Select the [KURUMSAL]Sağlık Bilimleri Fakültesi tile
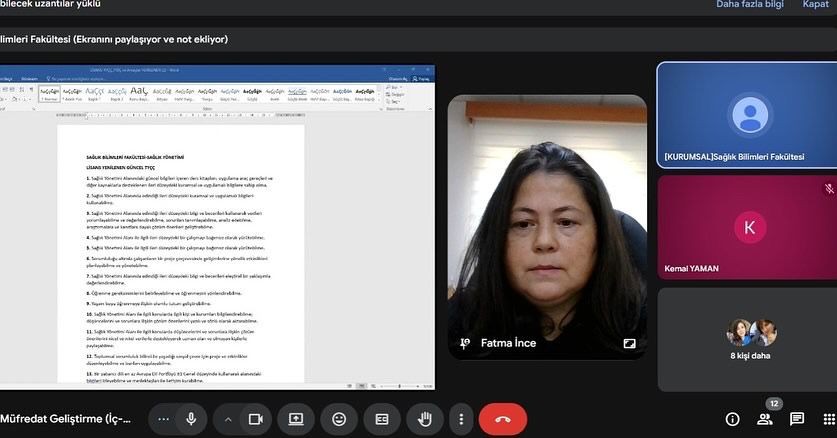 click(747, 114)
